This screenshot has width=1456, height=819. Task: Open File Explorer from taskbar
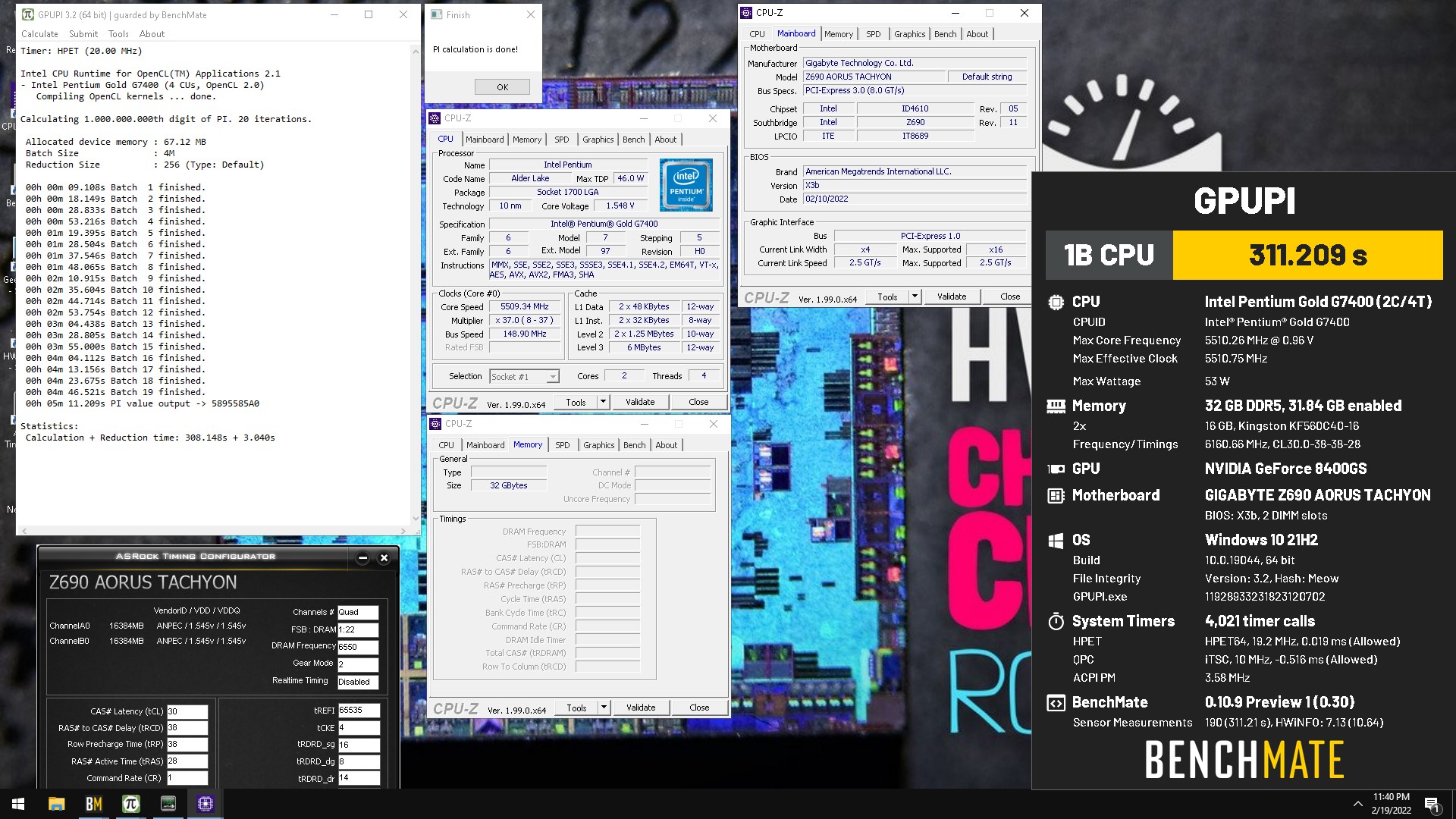pyautogui.click(x=56, y=804)
